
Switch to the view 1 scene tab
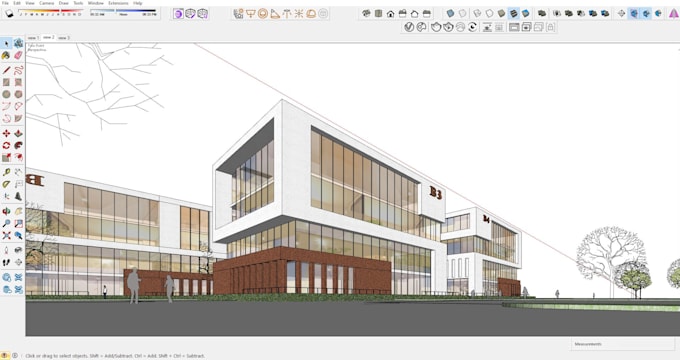coord(33,38)
